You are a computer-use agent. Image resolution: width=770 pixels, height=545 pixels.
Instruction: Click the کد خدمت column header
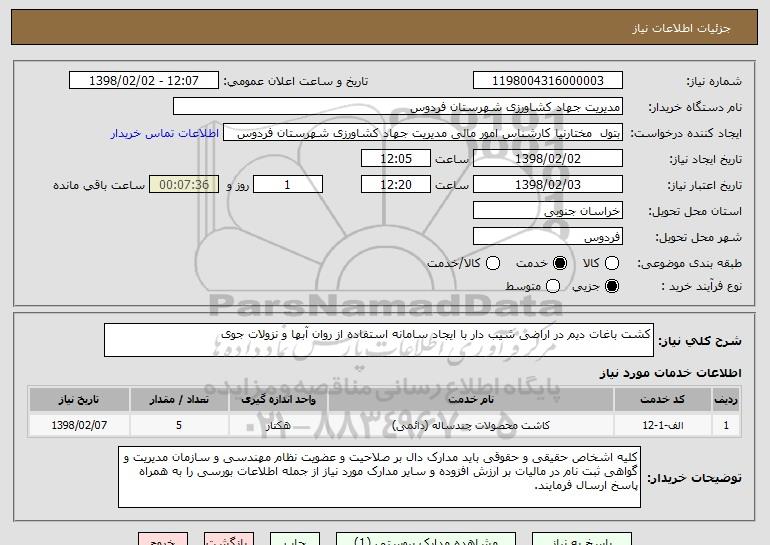[x=662, y=399]
